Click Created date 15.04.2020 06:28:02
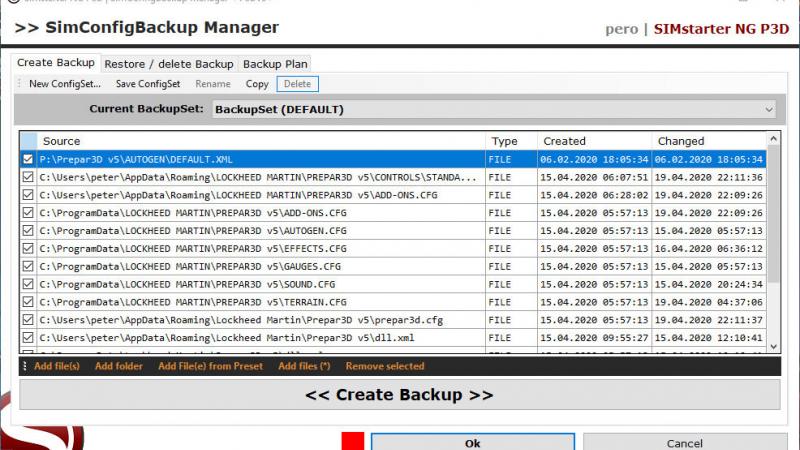This screenshot has height=450, width=800. tap(594, 195)
